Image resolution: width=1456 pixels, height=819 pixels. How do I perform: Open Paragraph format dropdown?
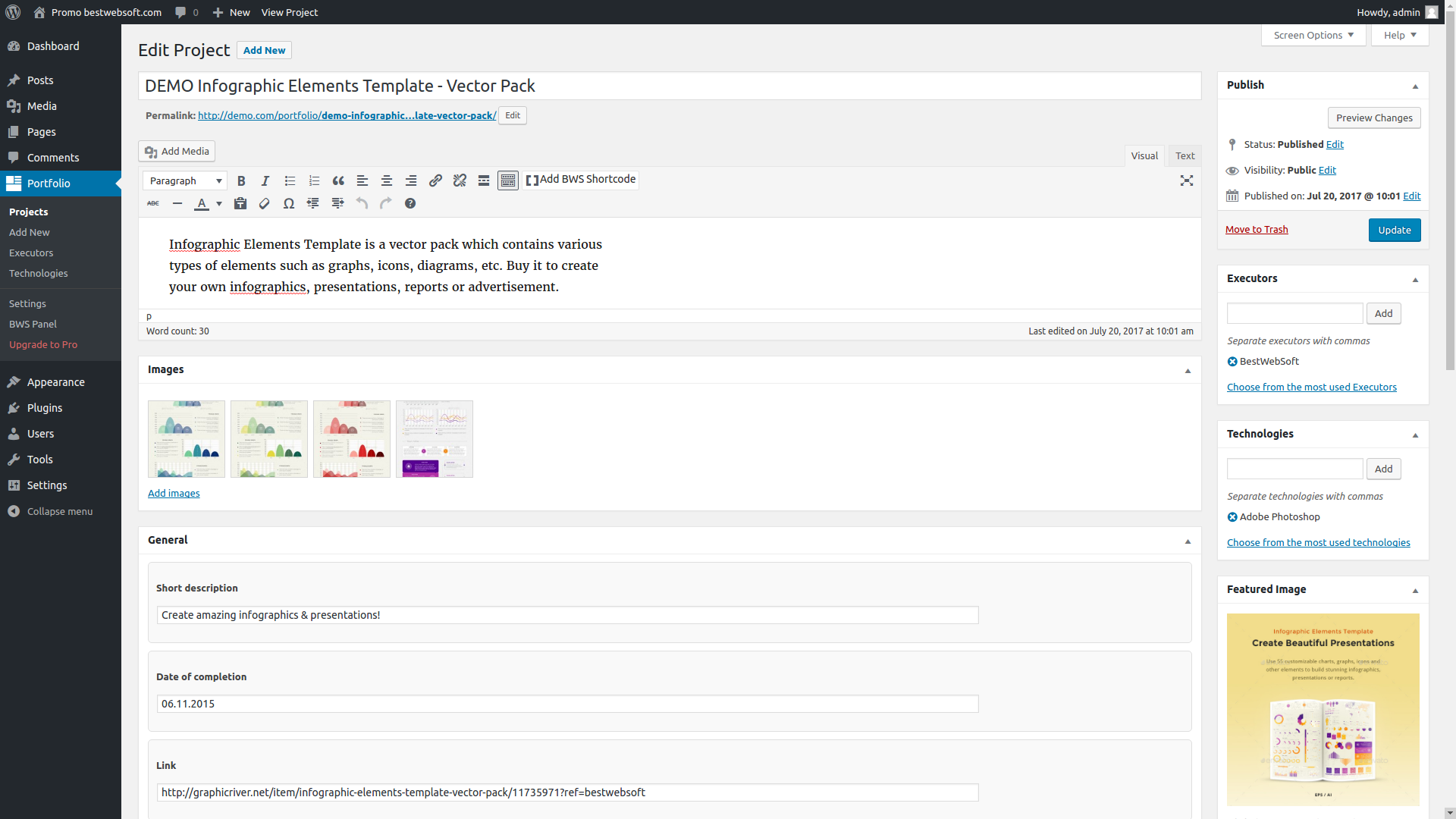click(x=185, y=180)
